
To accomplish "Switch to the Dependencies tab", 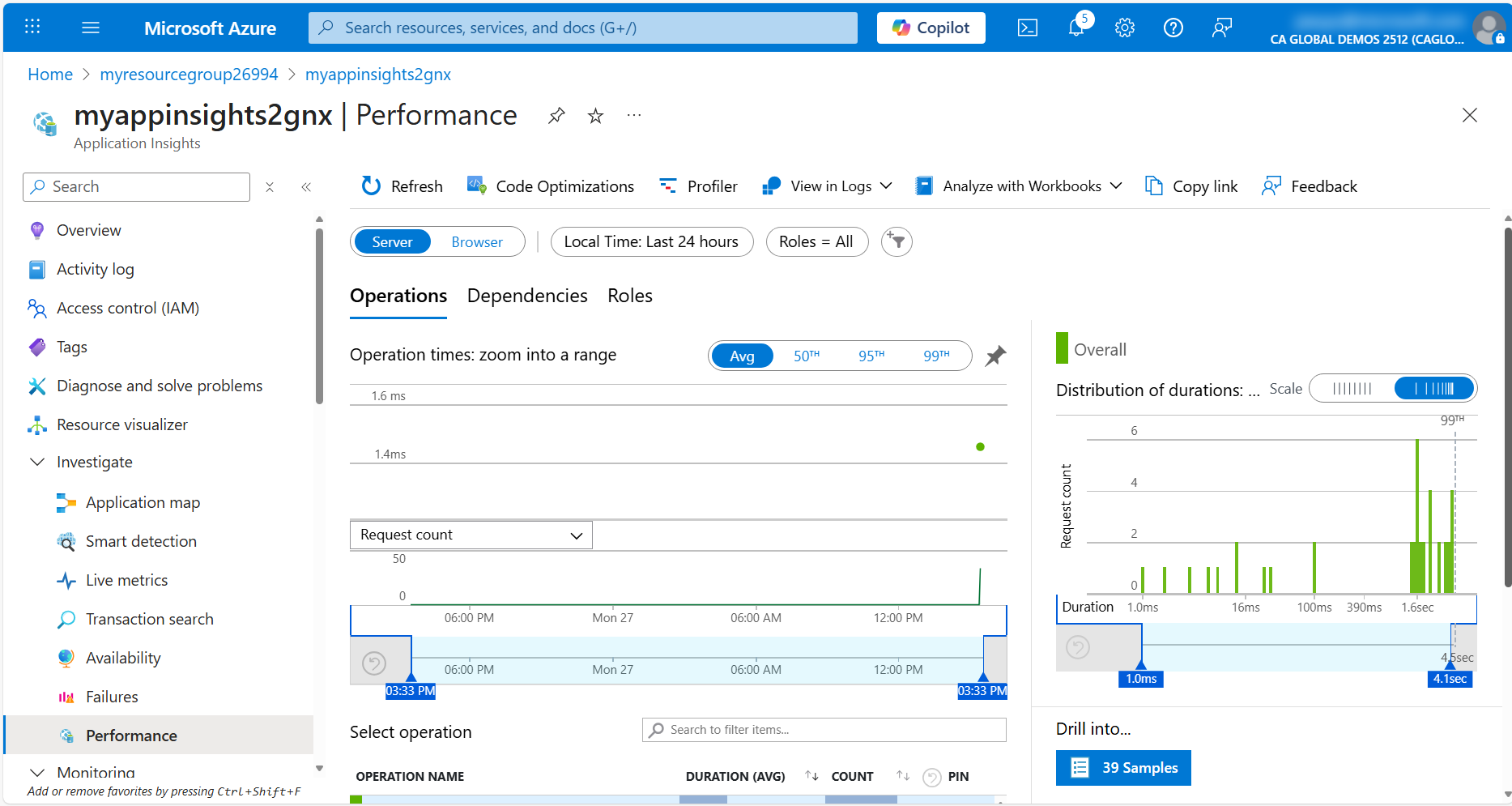I will pyautogui.click(x=526, y=296).
